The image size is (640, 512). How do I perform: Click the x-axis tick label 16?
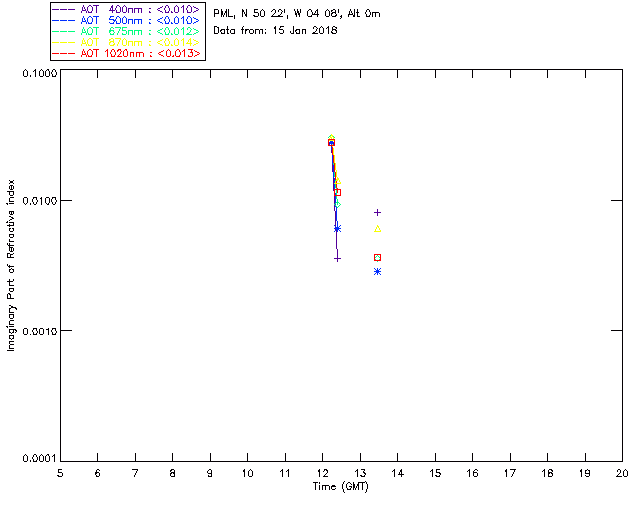[472, 473]
